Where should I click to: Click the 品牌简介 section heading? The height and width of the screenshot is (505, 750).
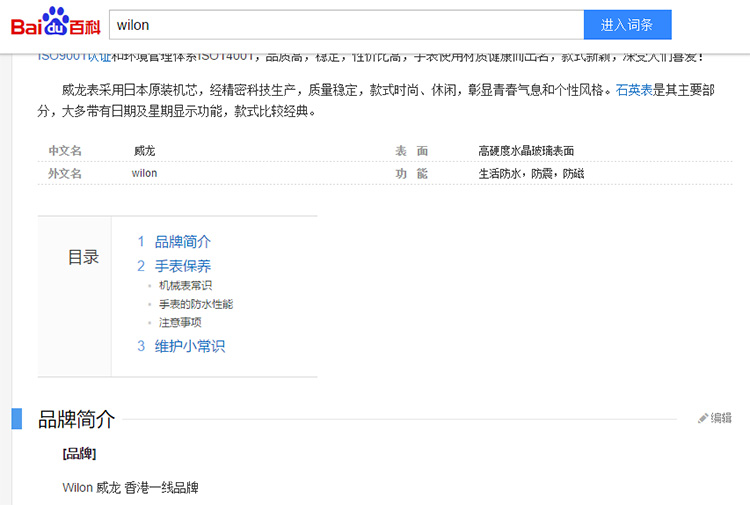click(x=77, y=419)
